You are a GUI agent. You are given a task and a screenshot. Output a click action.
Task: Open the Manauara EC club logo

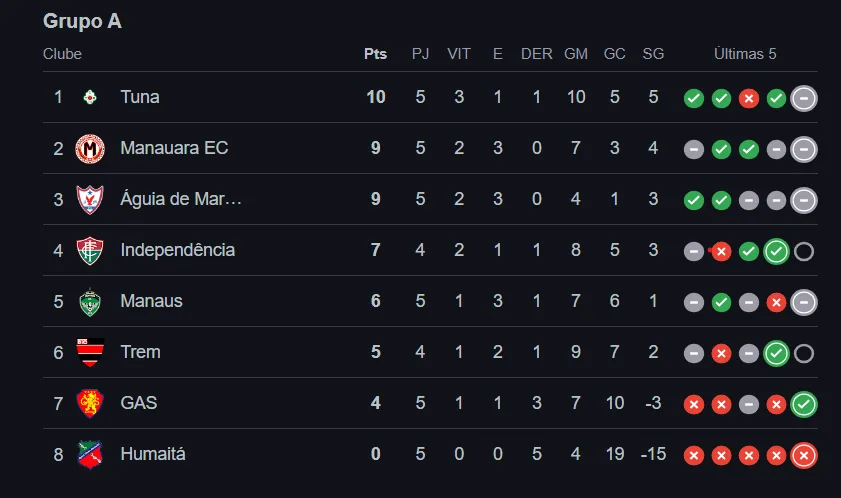tap(90, 149)
